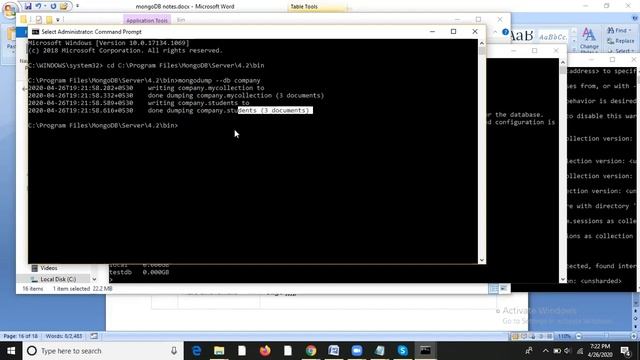This screenshot has width=640, height=360.
Task: Click the Words count in Word status bar
Action: click(64, 336)
